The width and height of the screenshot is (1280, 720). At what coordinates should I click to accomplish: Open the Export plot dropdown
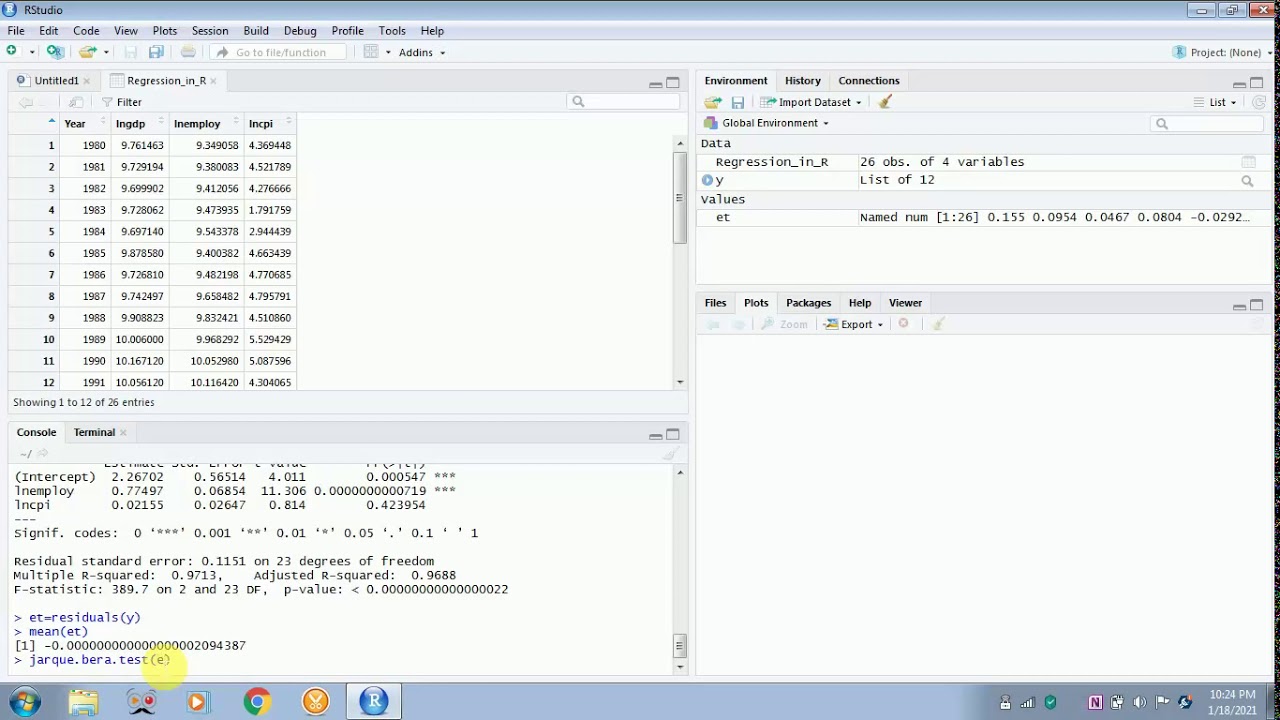pos(854,324)
